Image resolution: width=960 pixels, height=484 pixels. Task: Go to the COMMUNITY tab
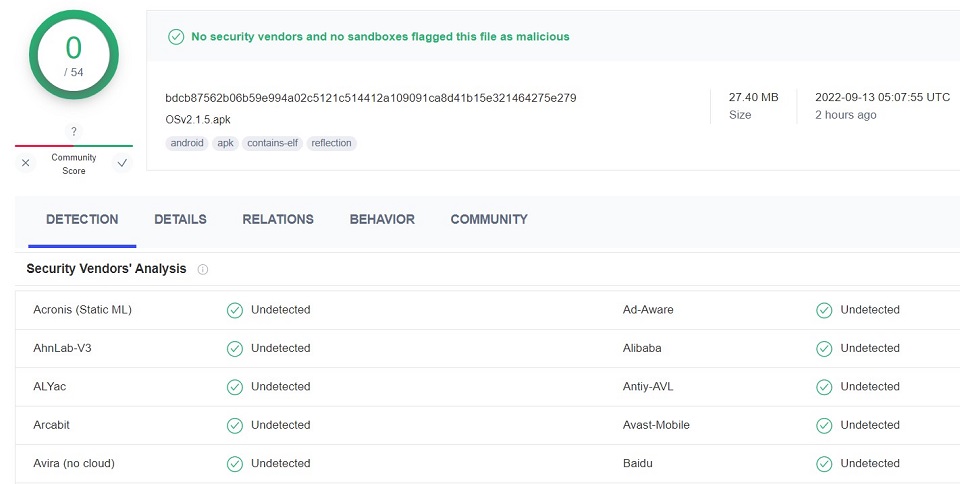489,219
